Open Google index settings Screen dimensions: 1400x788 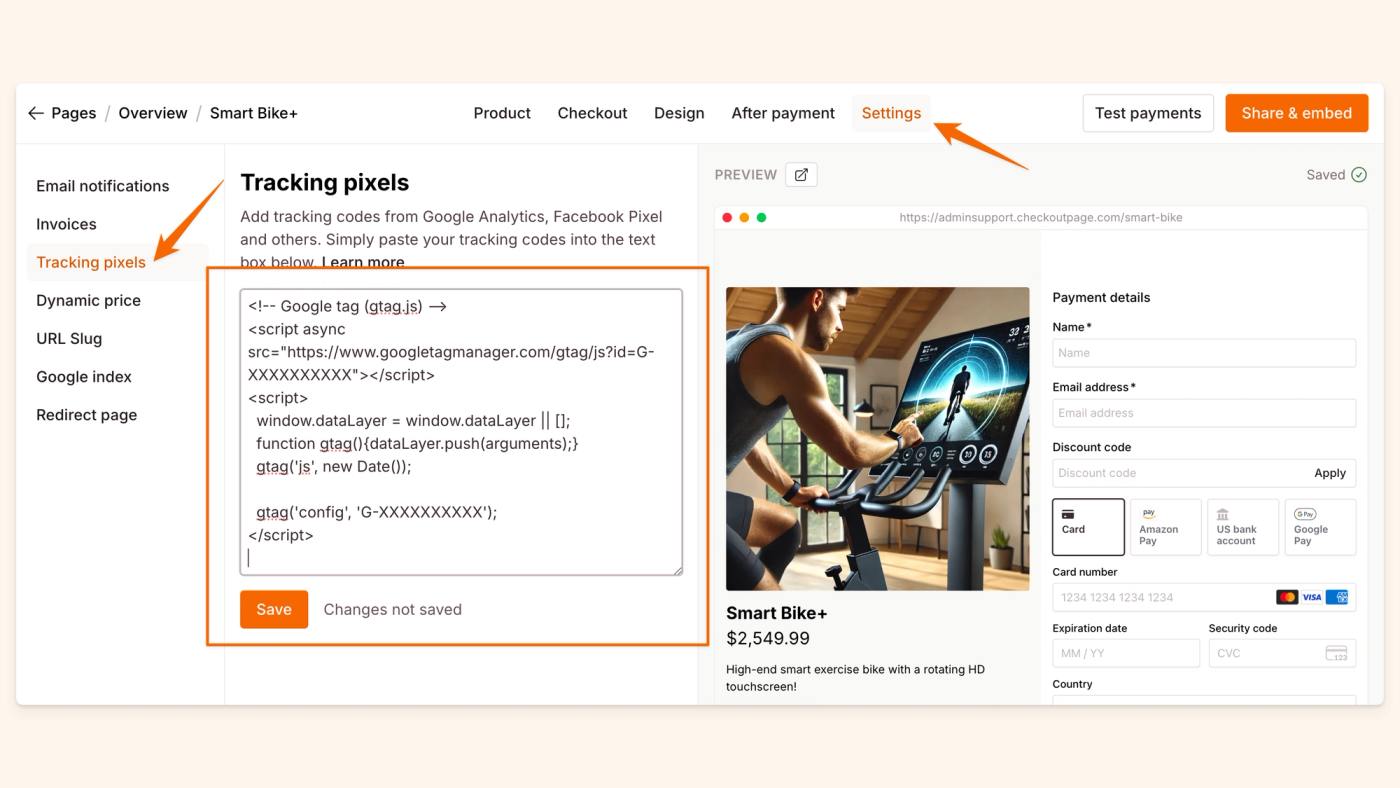pyautogui.click(x=84, y=377)
